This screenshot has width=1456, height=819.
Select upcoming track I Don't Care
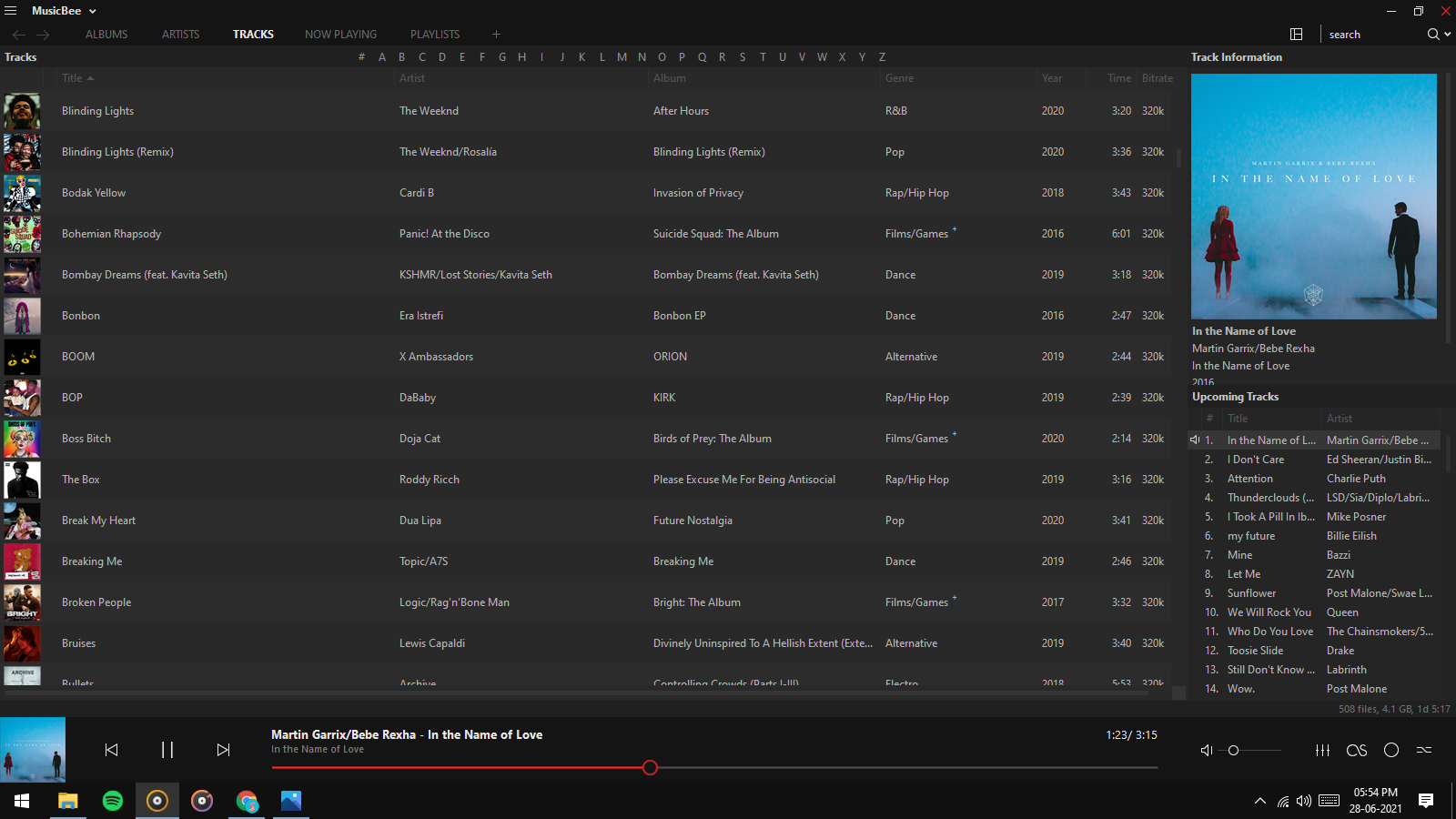point(1314,460)
